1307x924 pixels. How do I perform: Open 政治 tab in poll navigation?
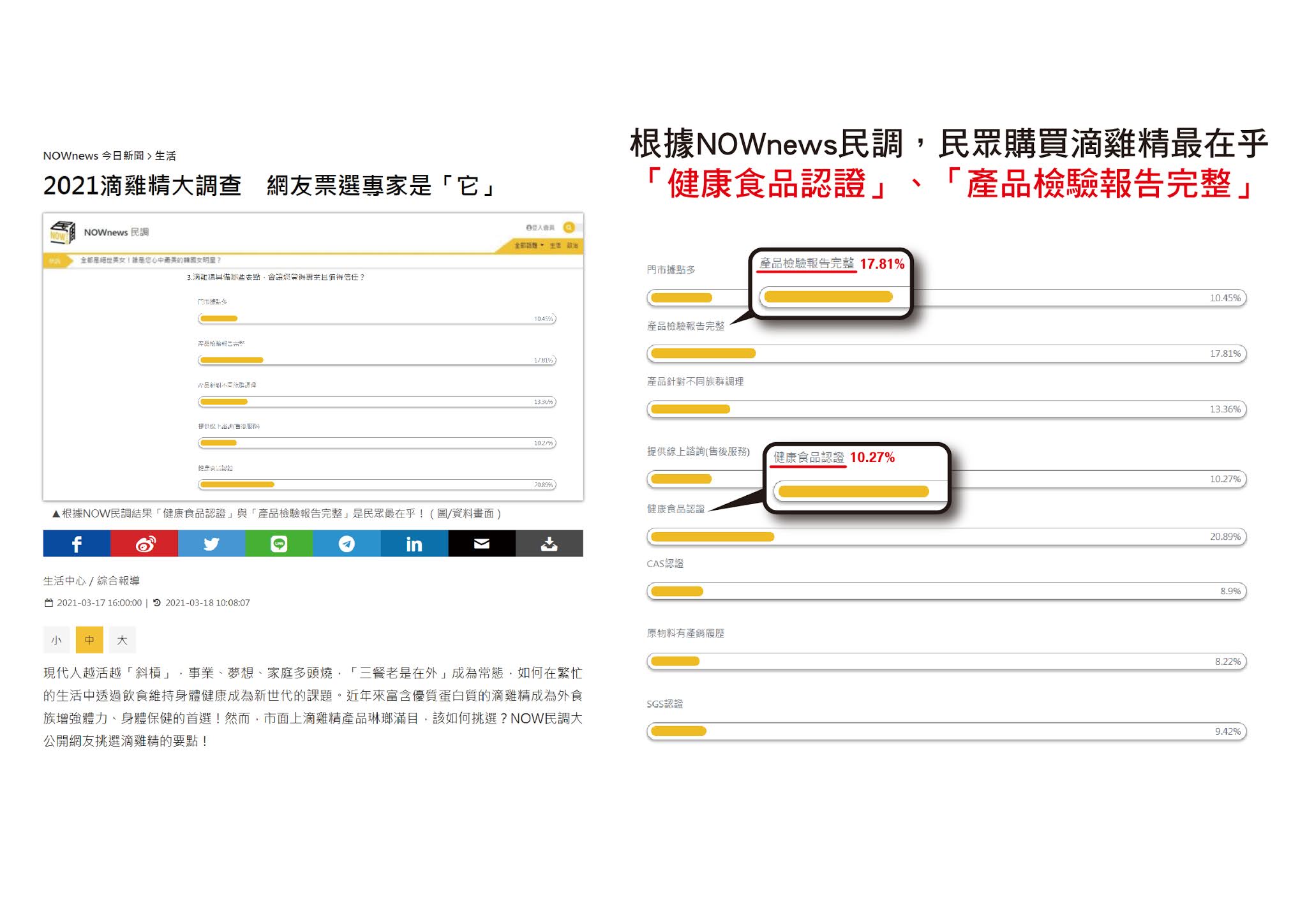572,246
